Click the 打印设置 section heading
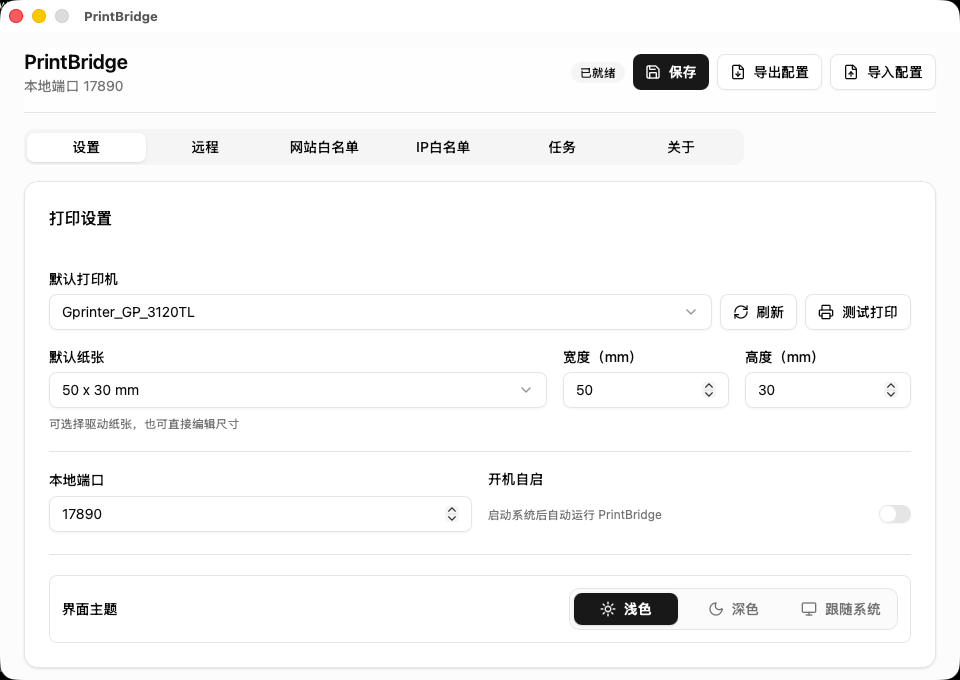Screen dimensions: 960x680 (80, 219)
